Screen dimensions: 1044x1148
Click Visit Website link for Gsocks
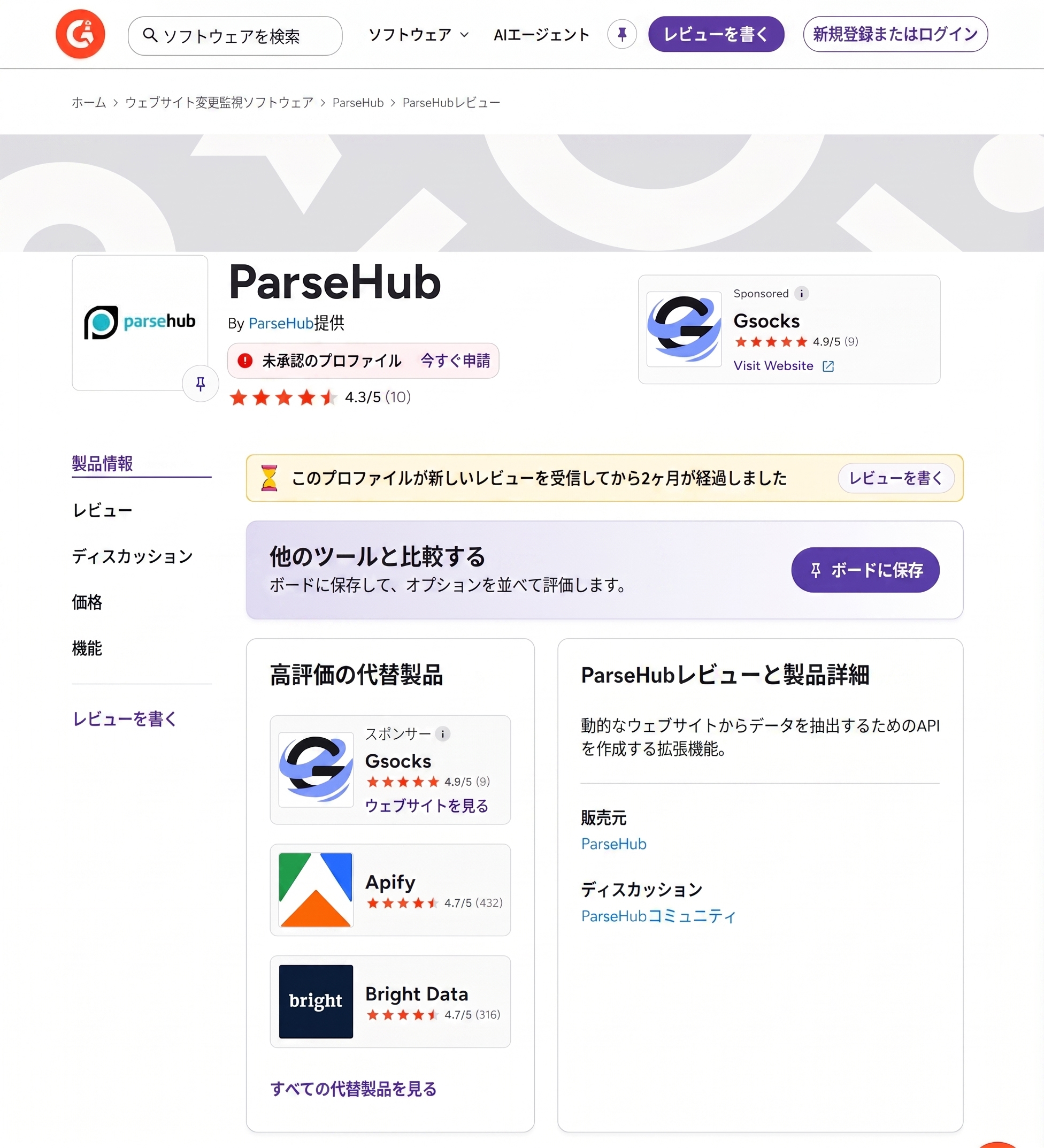(x=773, y=365)
